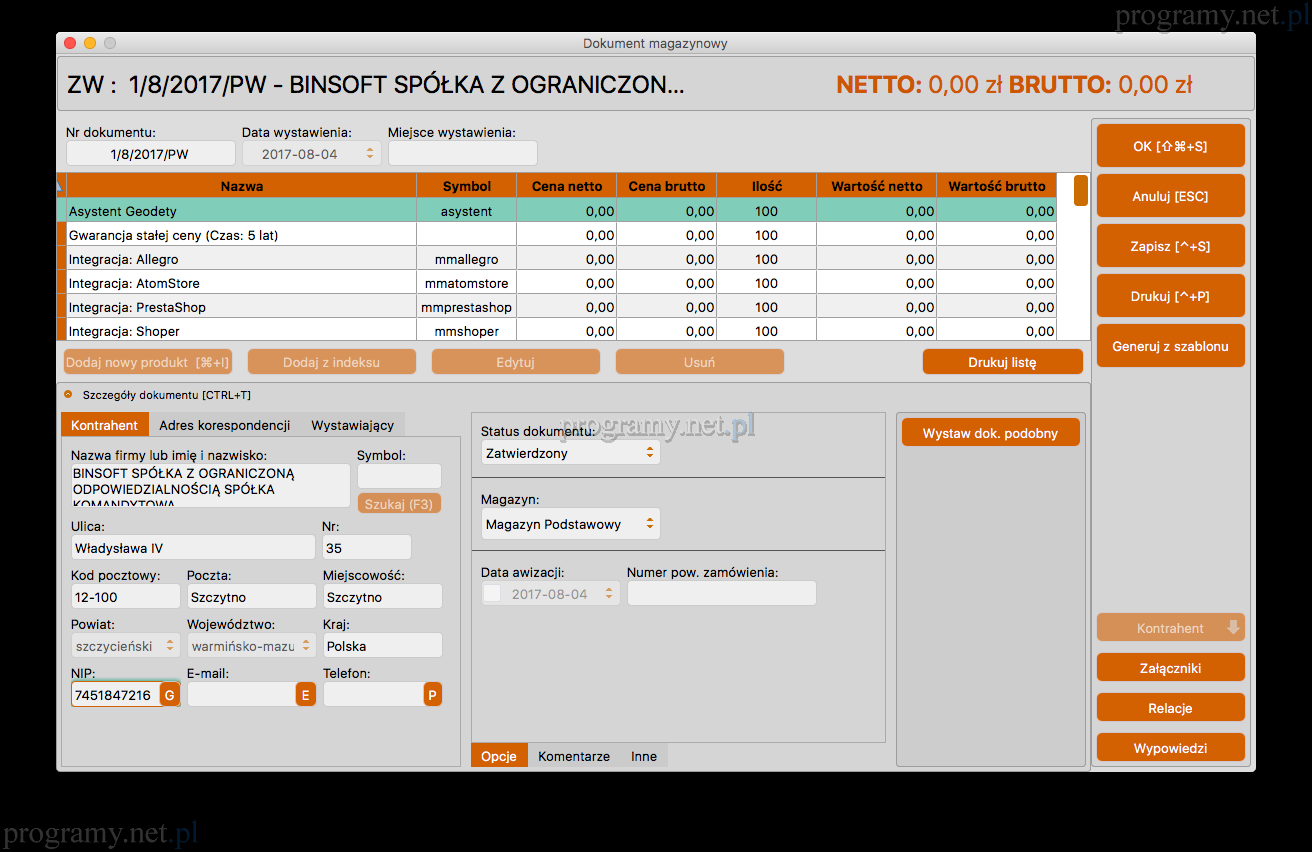This screenshot has height=852, width=1312.
Task: Open the Komentarze tab
Action: tap(574, 756)
